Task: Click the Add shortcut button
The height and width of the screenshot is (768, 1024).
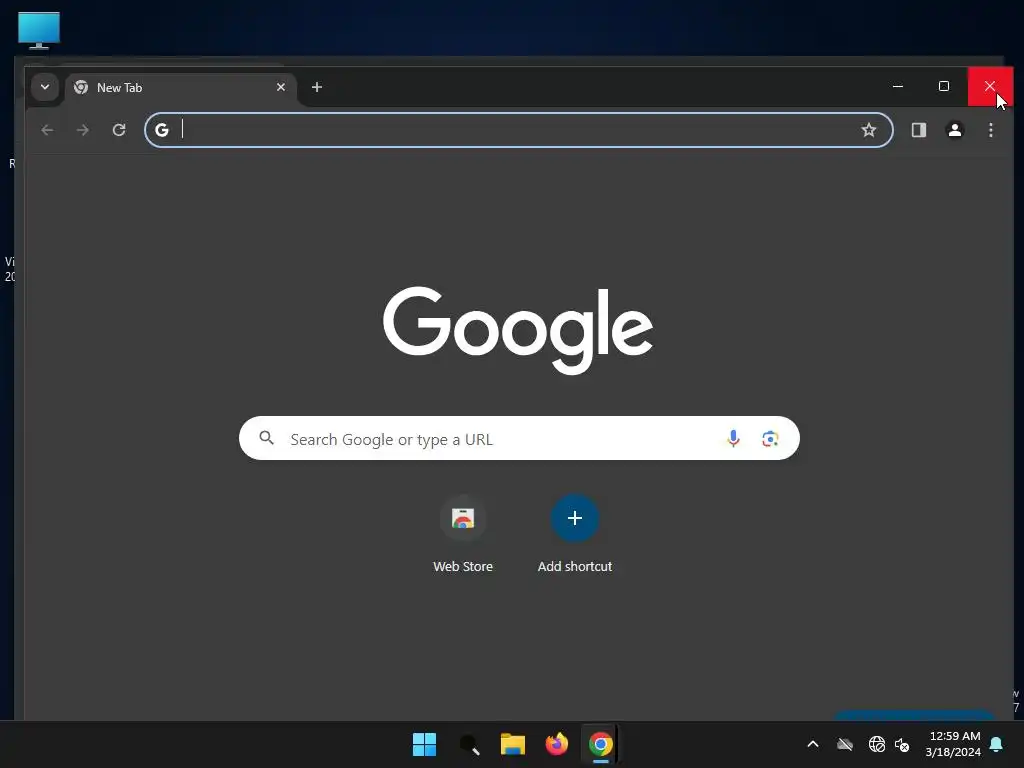Action: pyautogui.click(x=575, y=535)
